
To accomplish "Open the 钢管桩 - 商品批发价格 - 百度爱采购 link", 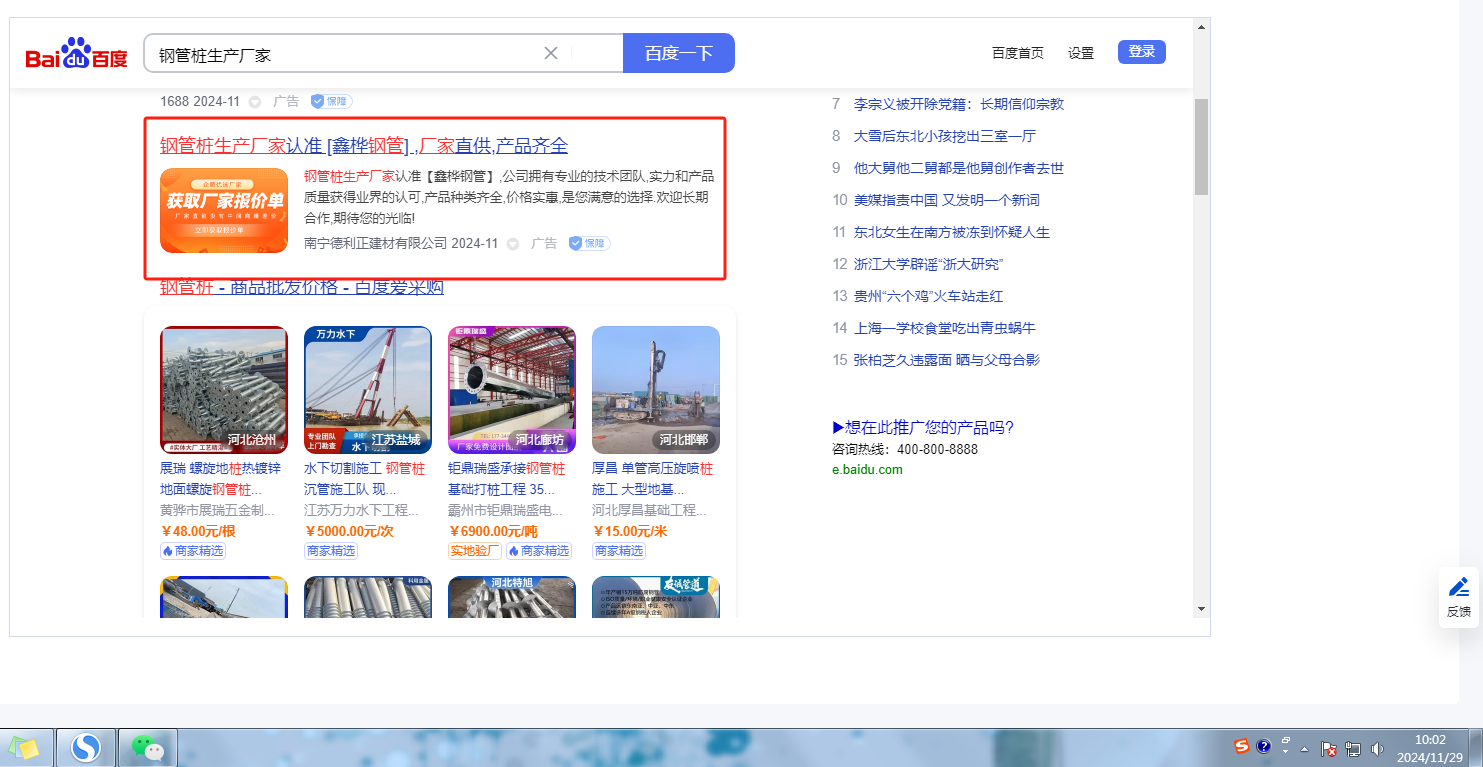I will 302,288.
